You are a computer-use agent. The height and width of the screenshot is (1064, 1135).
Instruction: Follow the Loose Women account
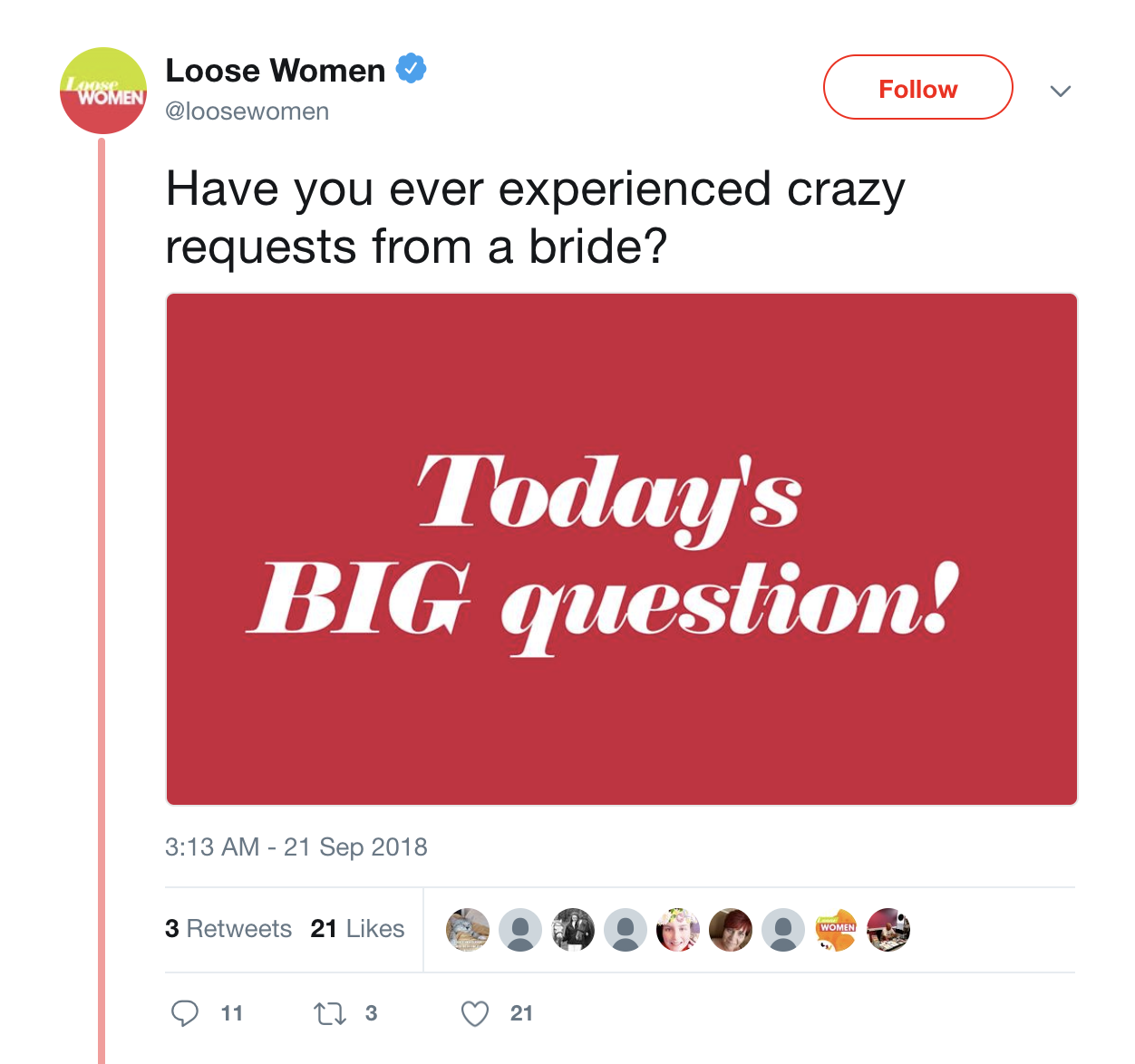917,87
